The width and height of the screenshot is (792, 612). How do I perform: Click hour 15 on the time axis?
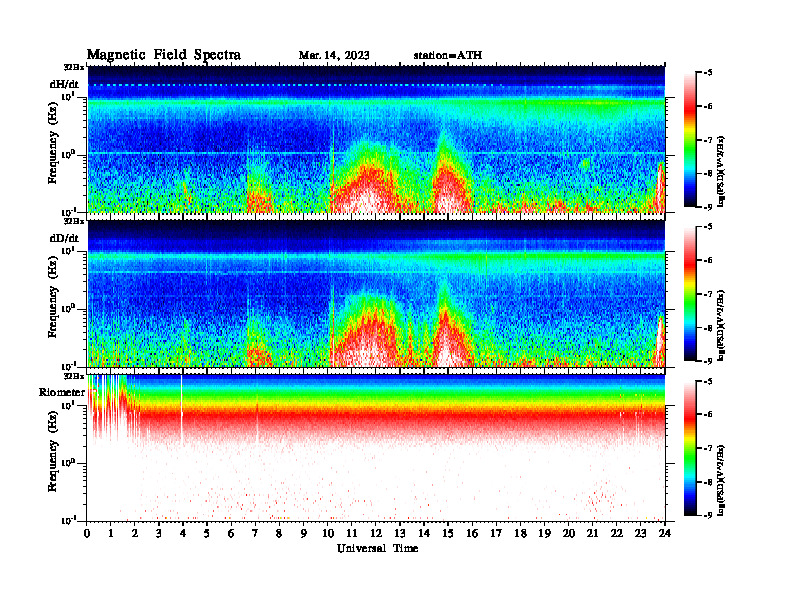[448, 534]
